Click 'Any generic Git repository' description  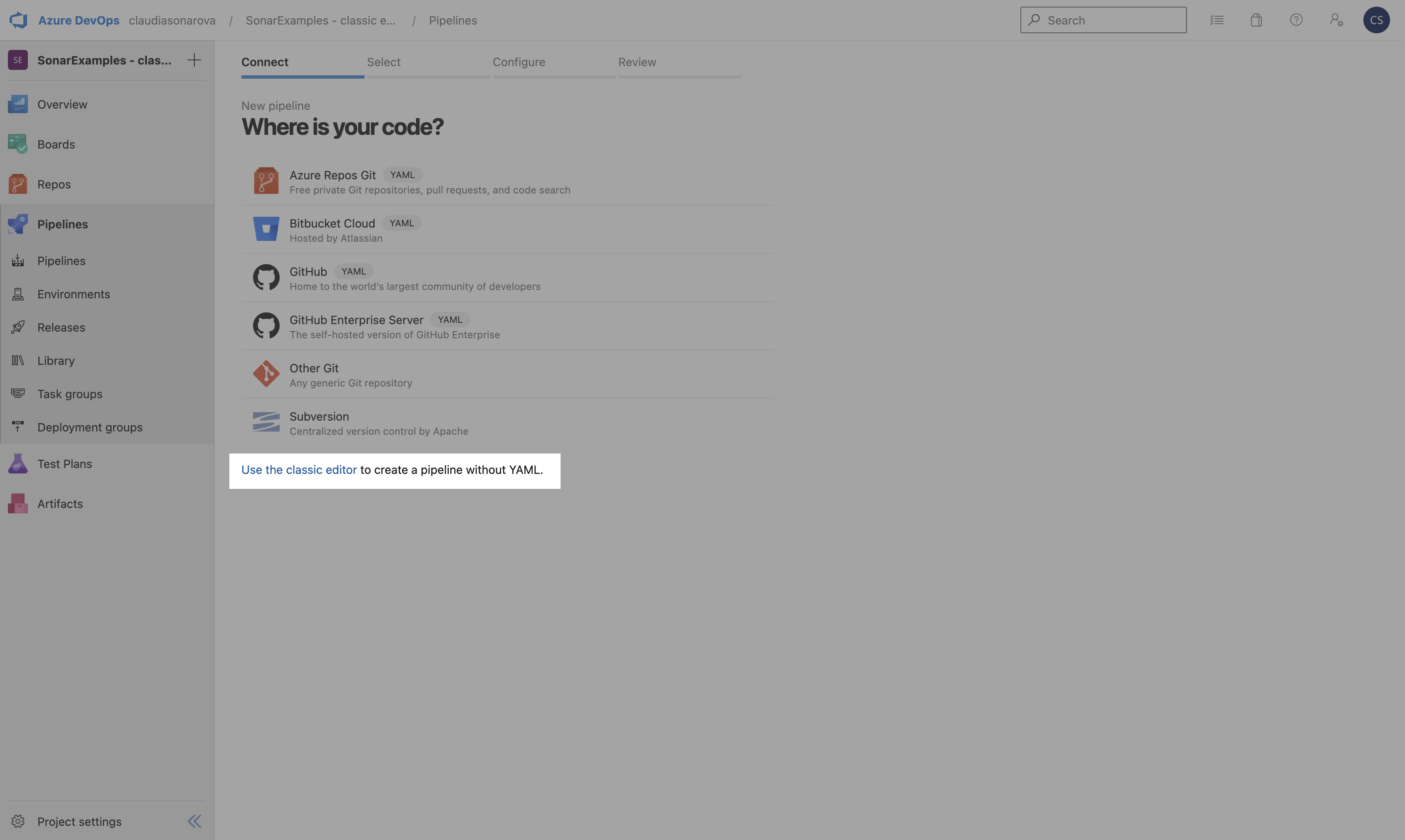tap(350, 383)
